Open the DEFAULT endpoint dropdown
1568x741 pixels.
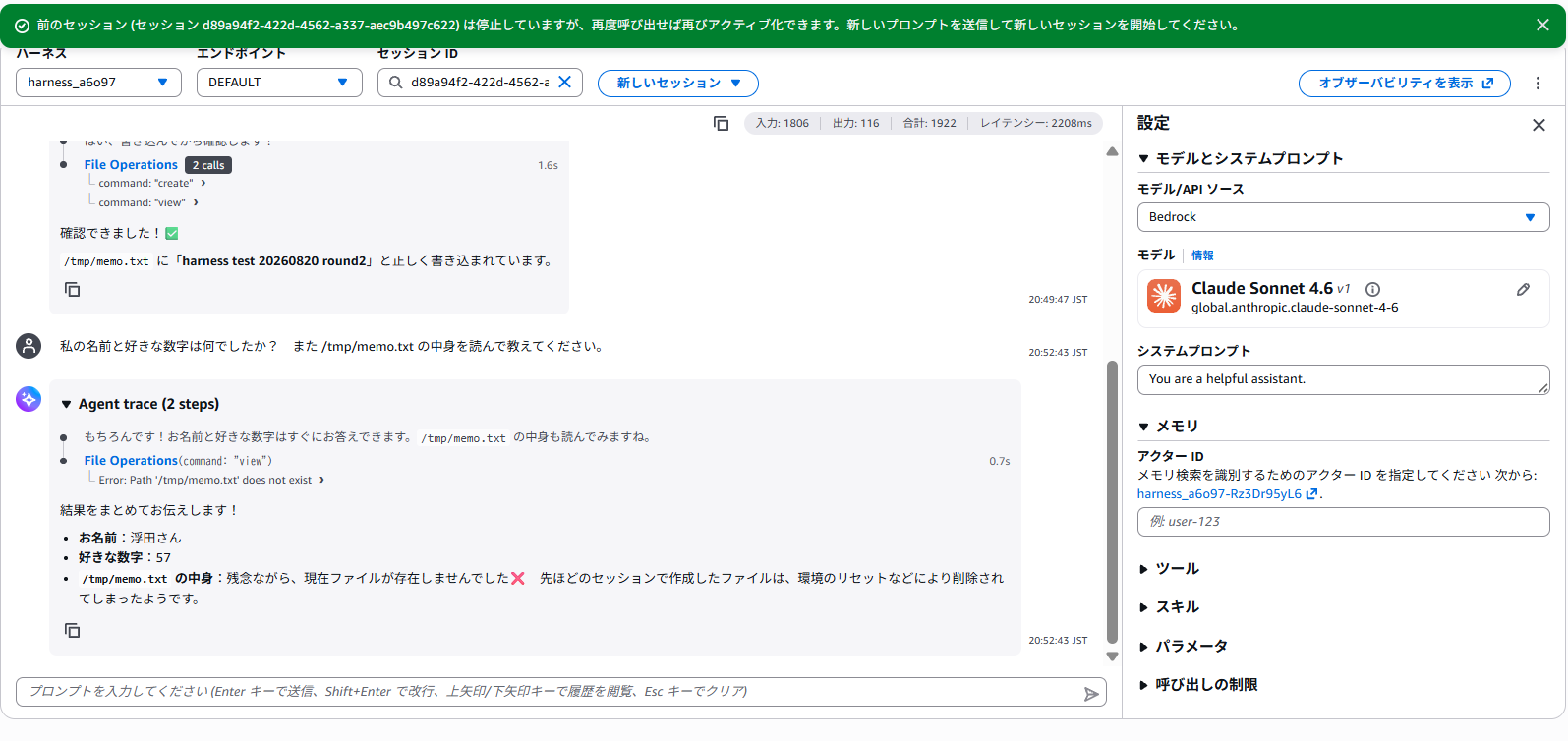(x=279, y=83)
